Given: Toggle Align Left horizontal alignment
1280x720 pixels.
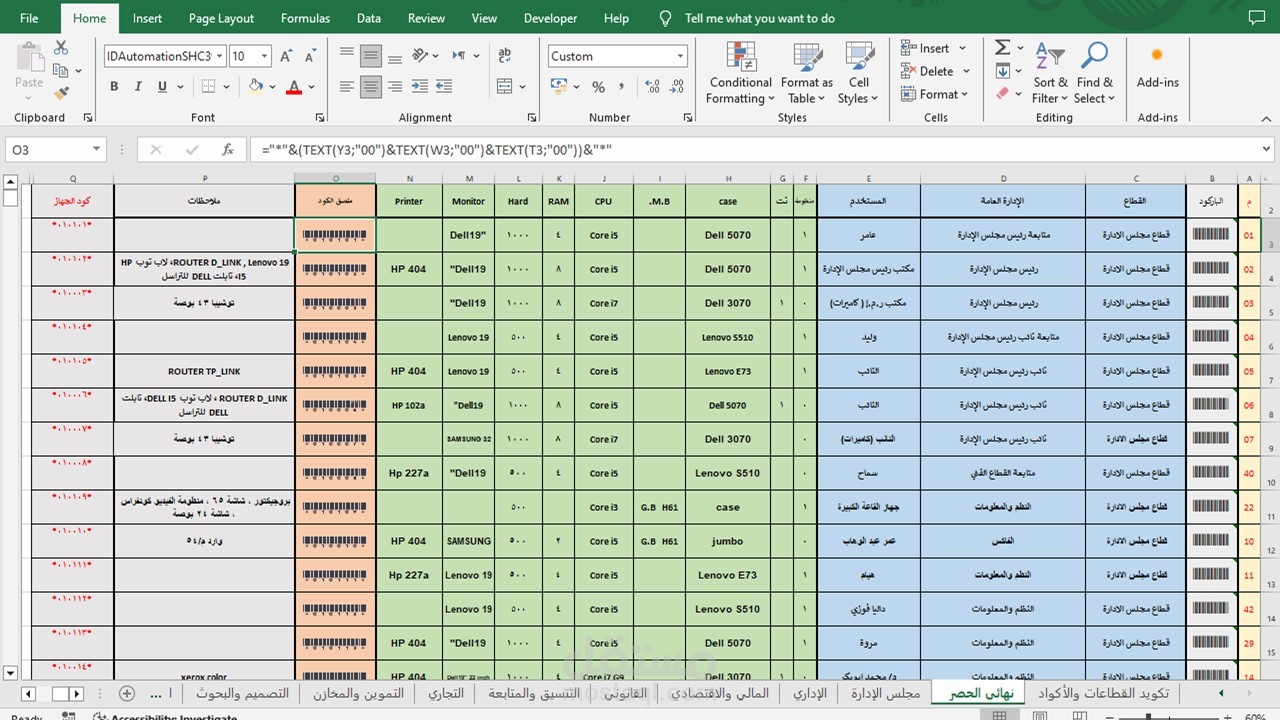Looking at the screenshot, I should pos(346,87).
